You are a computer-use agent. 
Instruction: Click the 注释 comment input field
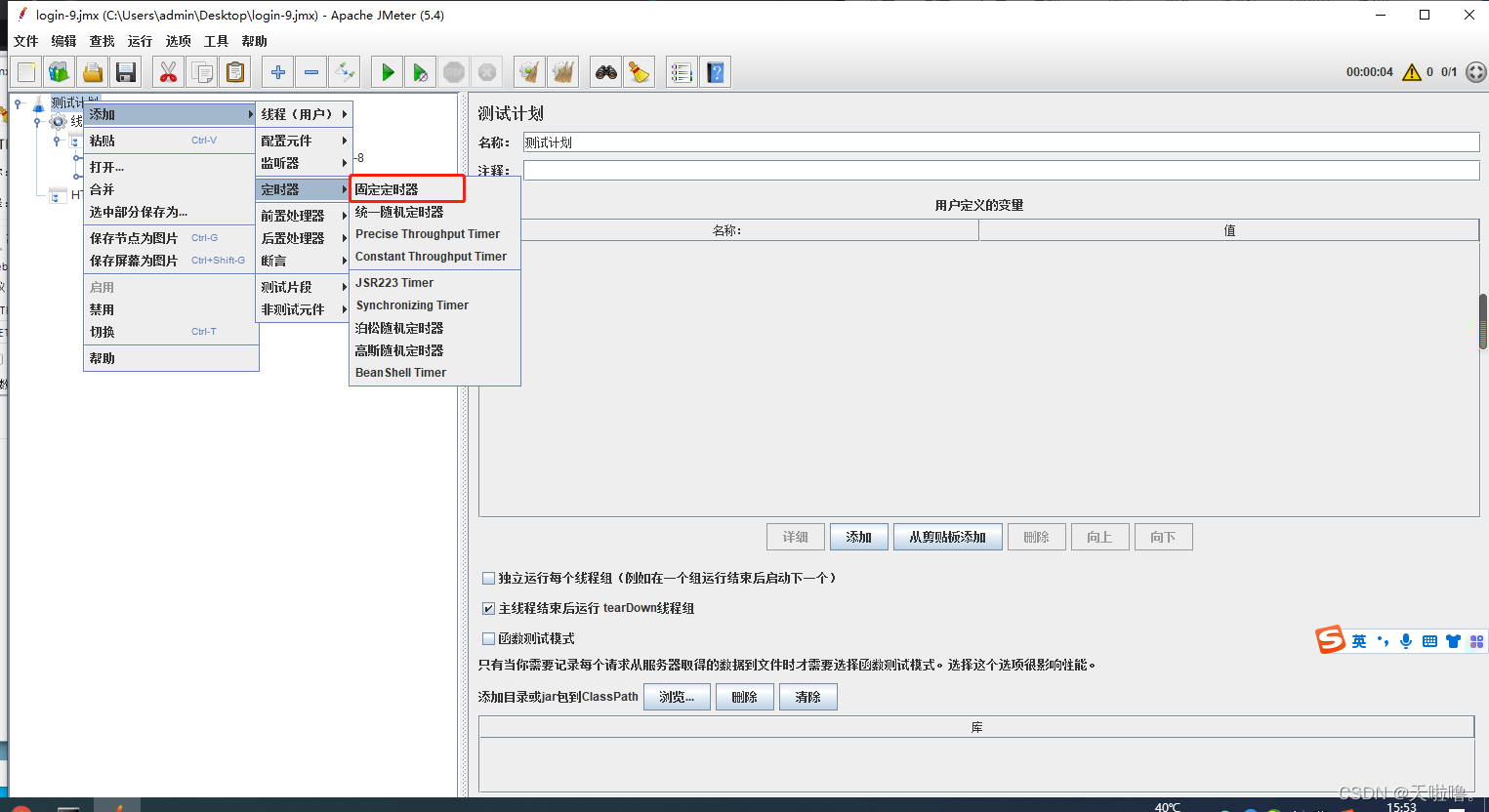(1002, 171)
